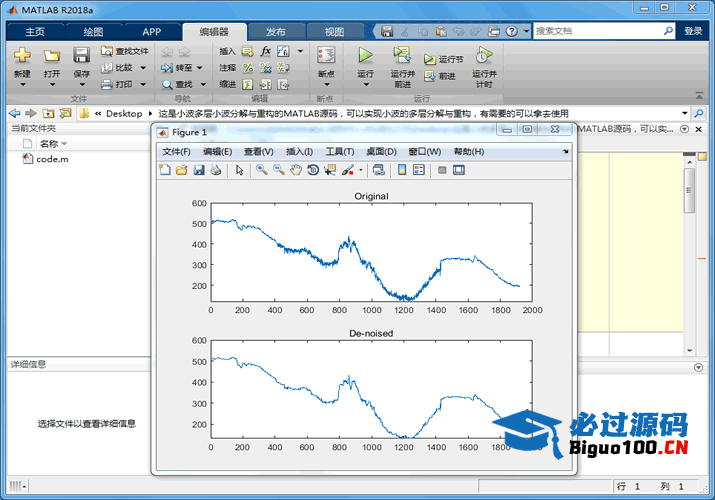Toggle the edit plot arrow tool
This screenshot has width=715, height=500.
(239, 170)
